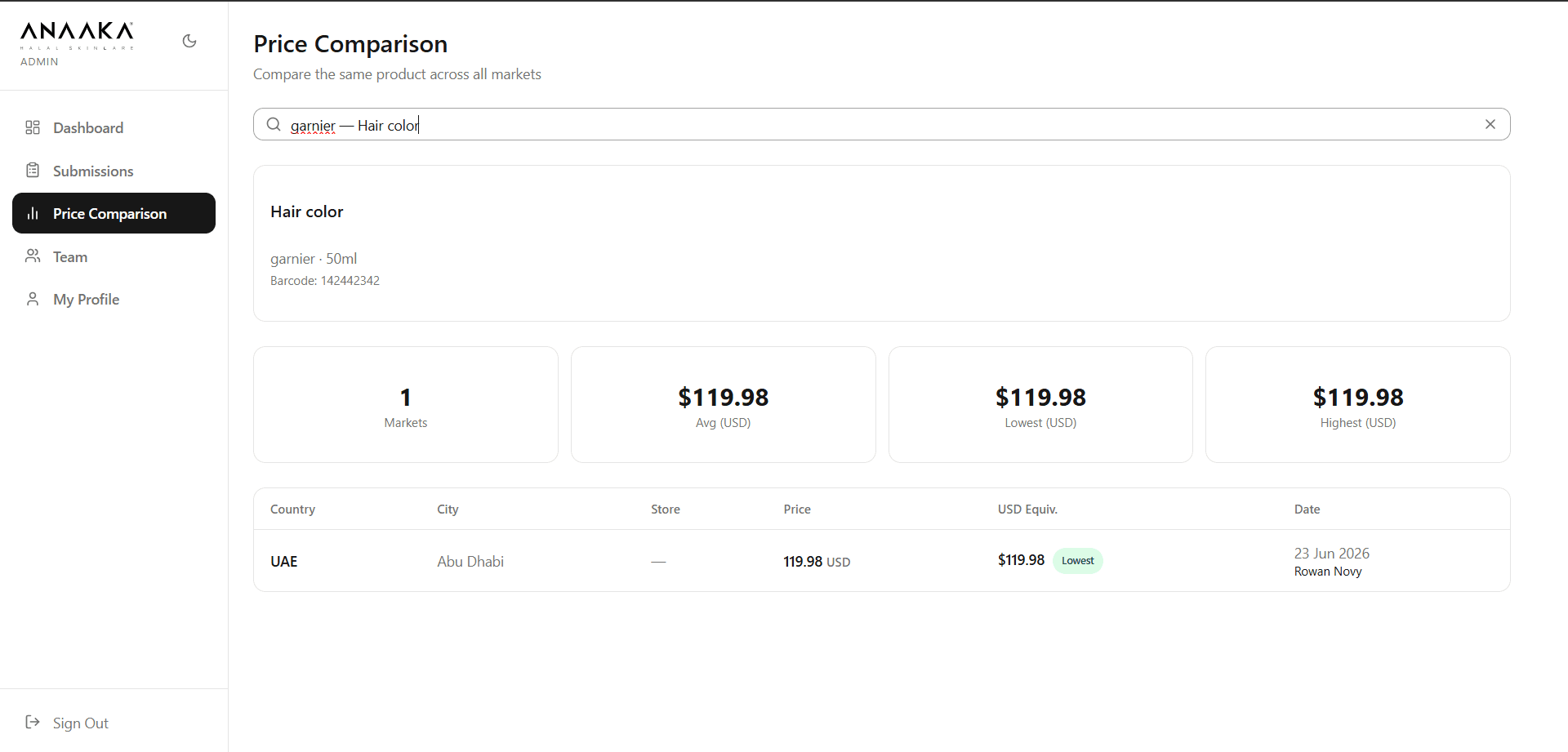Click the Markets count card
Image resolution: width=1568 pixels, height=752 pixels.
(x=406, y=404)
